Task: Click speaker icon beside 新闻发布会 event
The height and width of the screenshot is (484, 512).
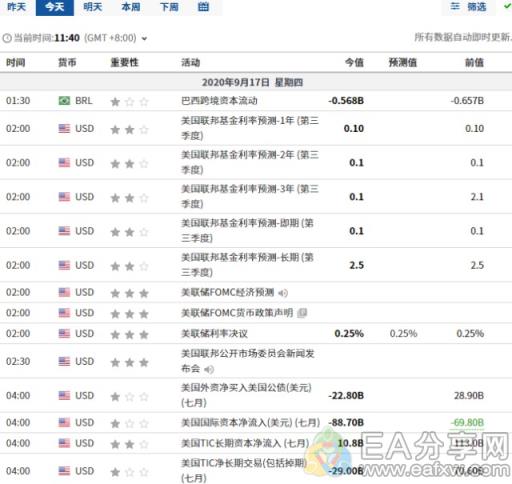Action: [x=209, y=369]
